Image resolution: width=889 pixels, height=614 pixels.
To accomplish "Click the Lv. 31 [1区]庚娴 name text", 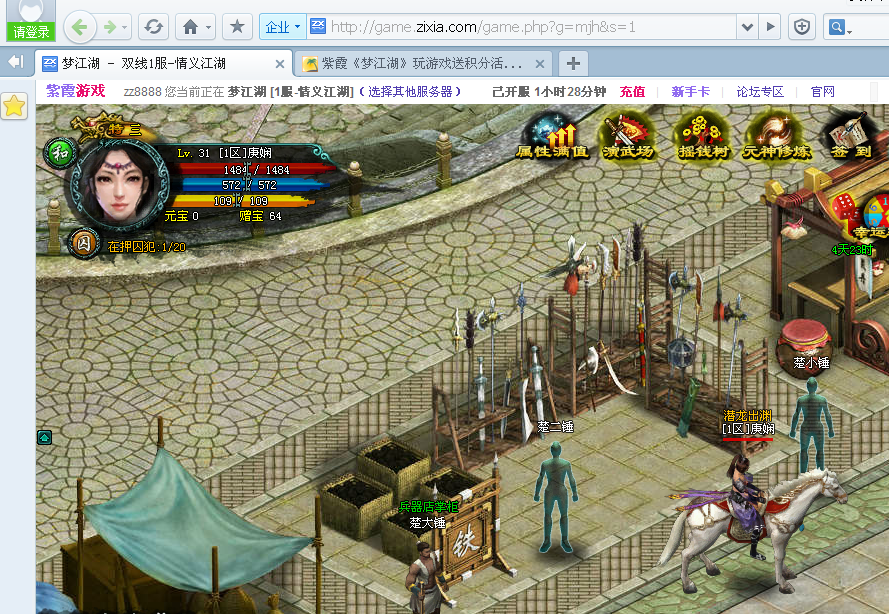I will pyautogui.click(x=225, y=153).
